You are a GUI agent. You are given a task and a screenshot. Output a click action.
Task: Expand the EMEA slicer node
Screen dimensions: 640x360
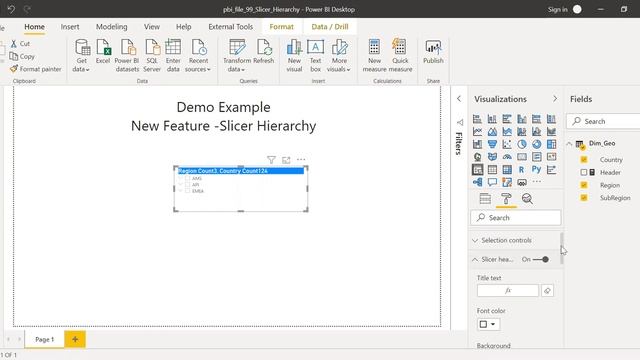pos(181,191)
